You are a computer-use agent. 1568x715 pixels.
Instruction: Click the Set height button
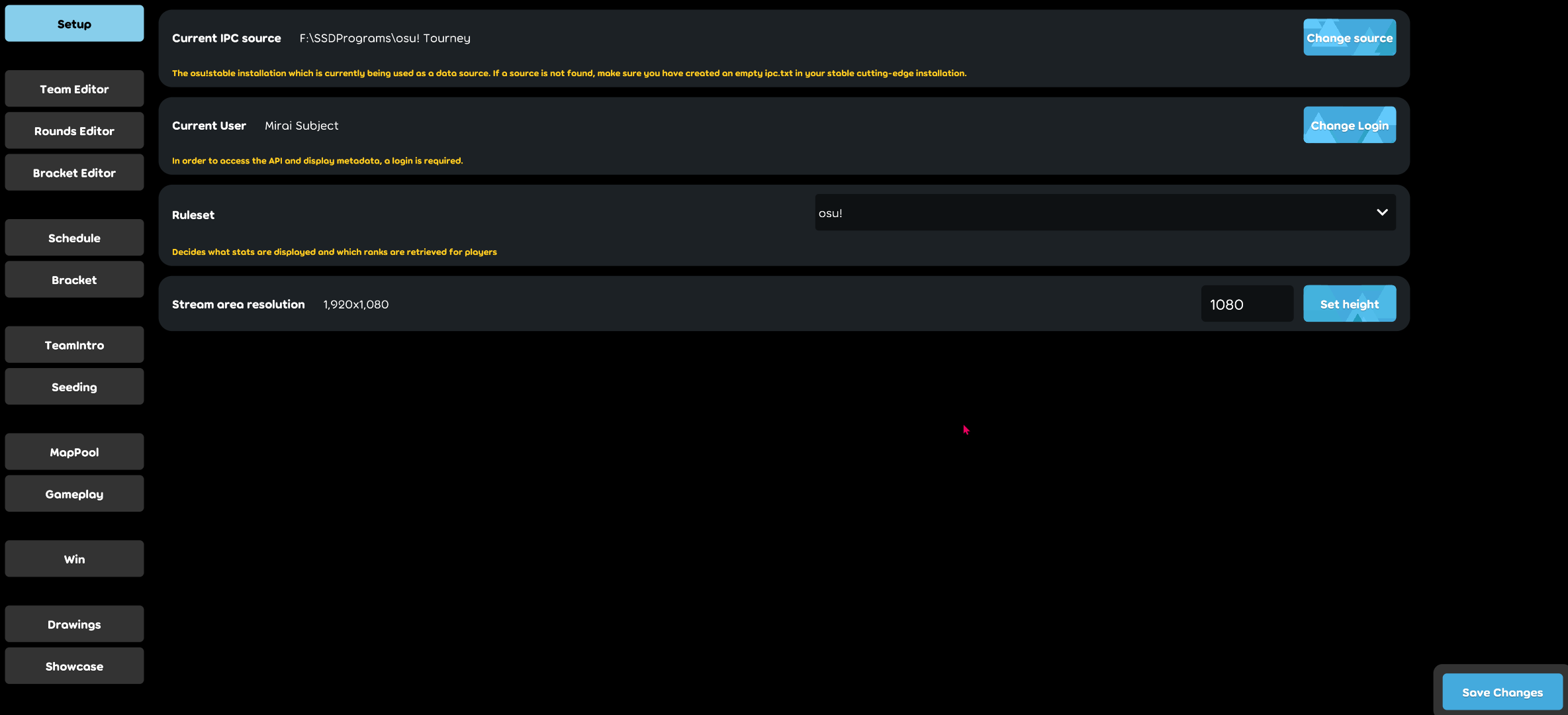click(x=1349, y=303)
